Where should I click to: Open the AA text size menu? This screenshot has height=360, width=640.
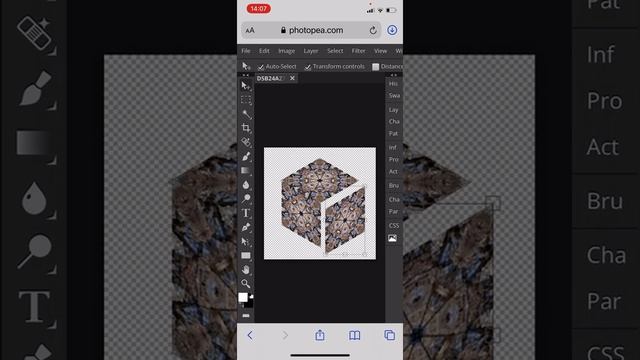(250, 30)
